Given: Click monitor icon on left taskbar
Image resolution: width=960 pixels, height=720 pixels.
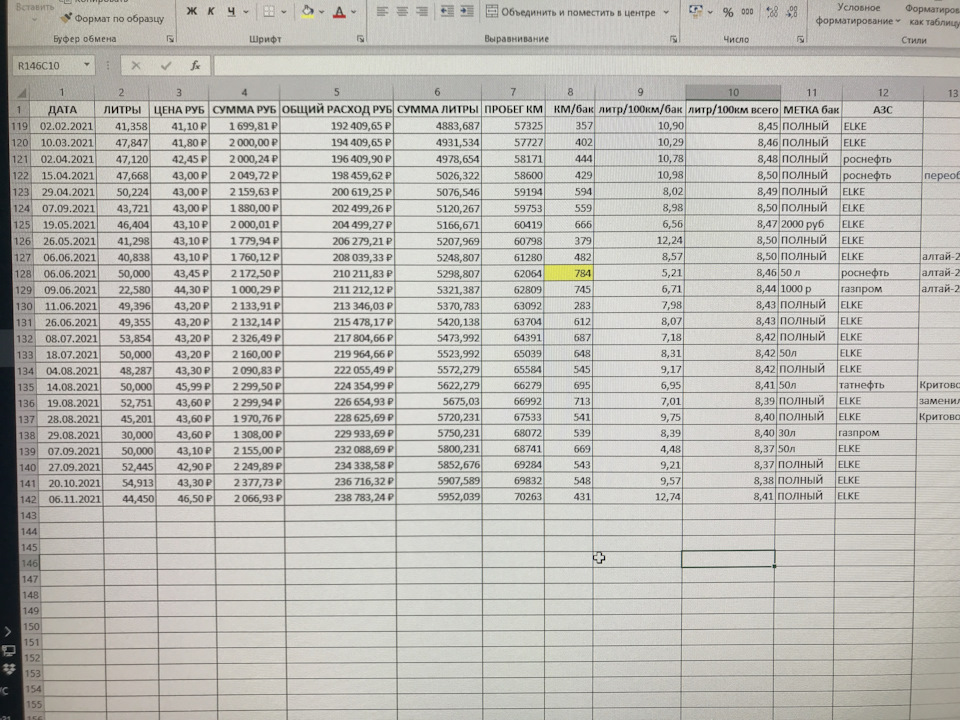Looking at the screenshot, I should 9,650.
